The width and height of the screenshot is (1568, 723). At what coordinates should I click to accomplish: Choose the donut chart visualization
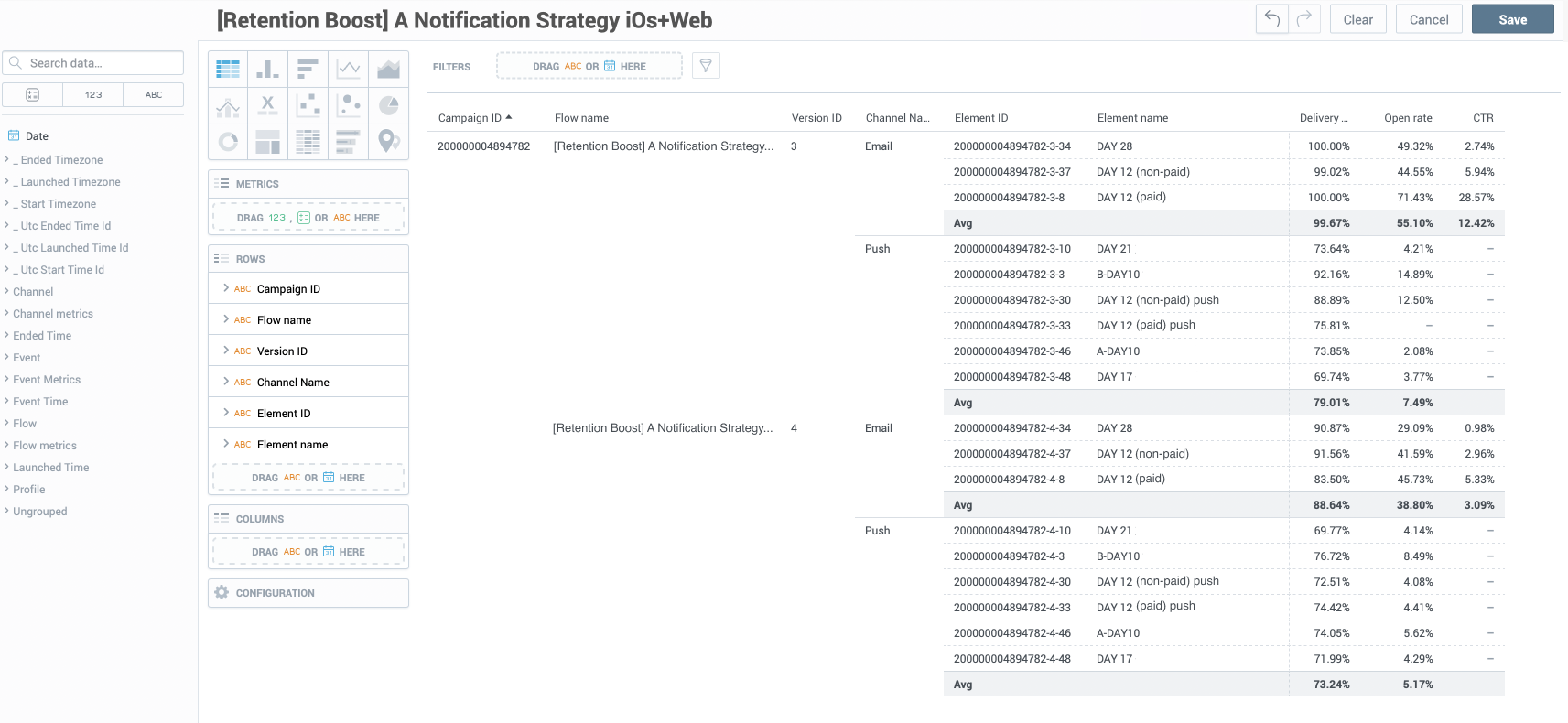click(x=228, y=141)
